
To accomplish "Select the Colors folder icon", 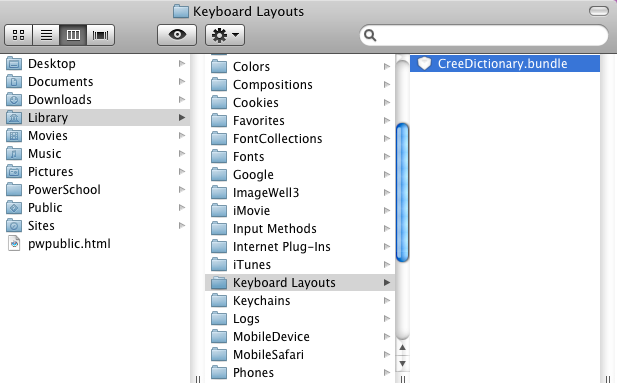I will point(219,66).
